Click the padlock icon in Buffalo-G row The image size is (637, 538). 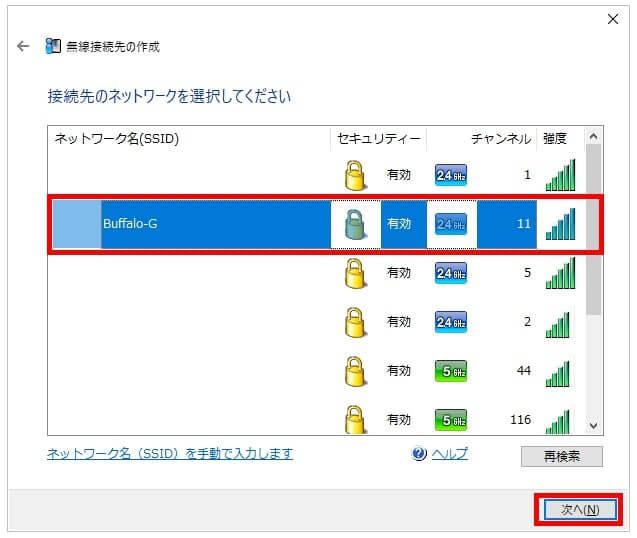[x=355, y=224]
